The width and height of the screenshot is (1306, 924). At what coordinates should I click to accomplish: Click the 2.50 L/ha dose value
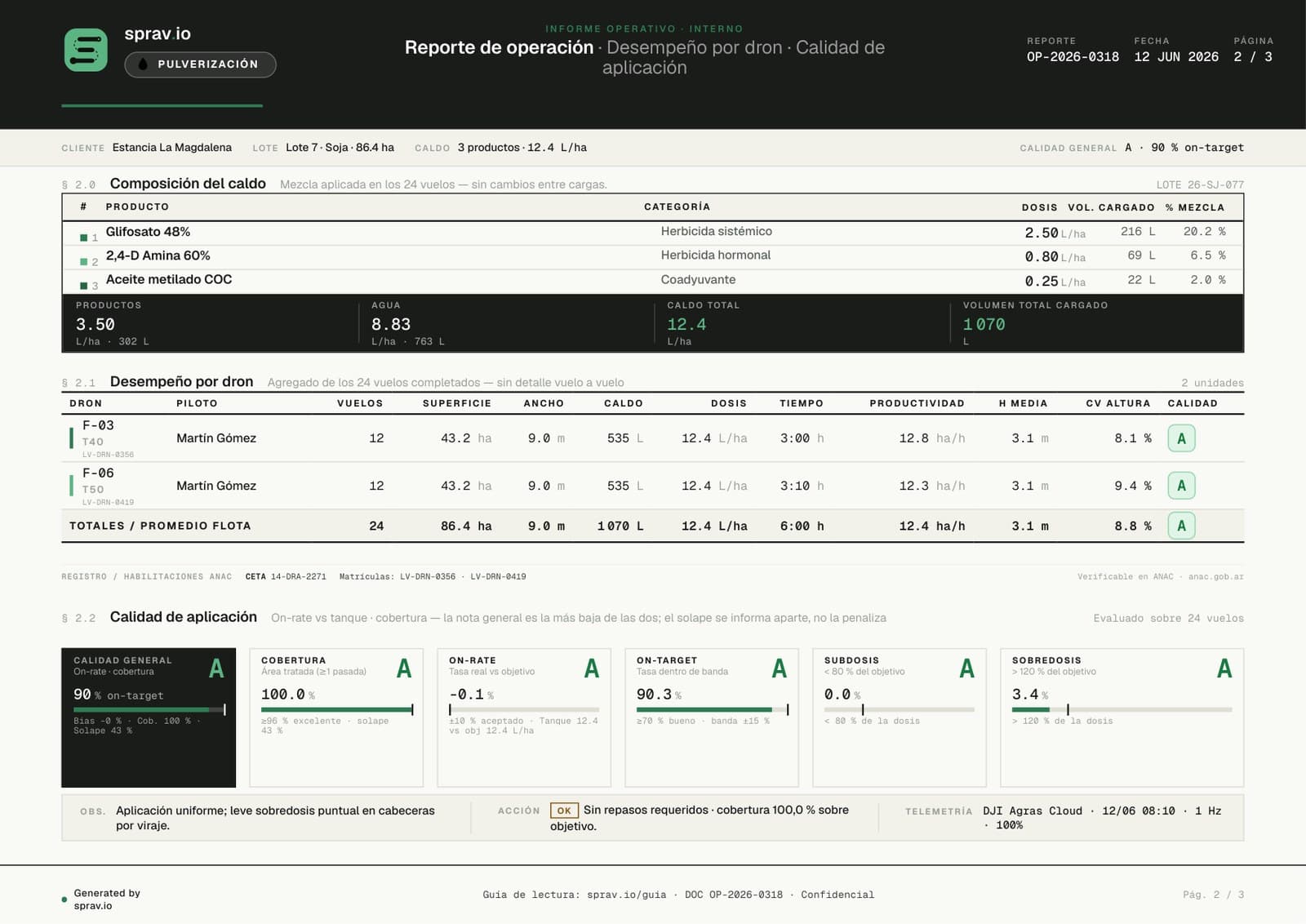click(x=1055, y=233)
